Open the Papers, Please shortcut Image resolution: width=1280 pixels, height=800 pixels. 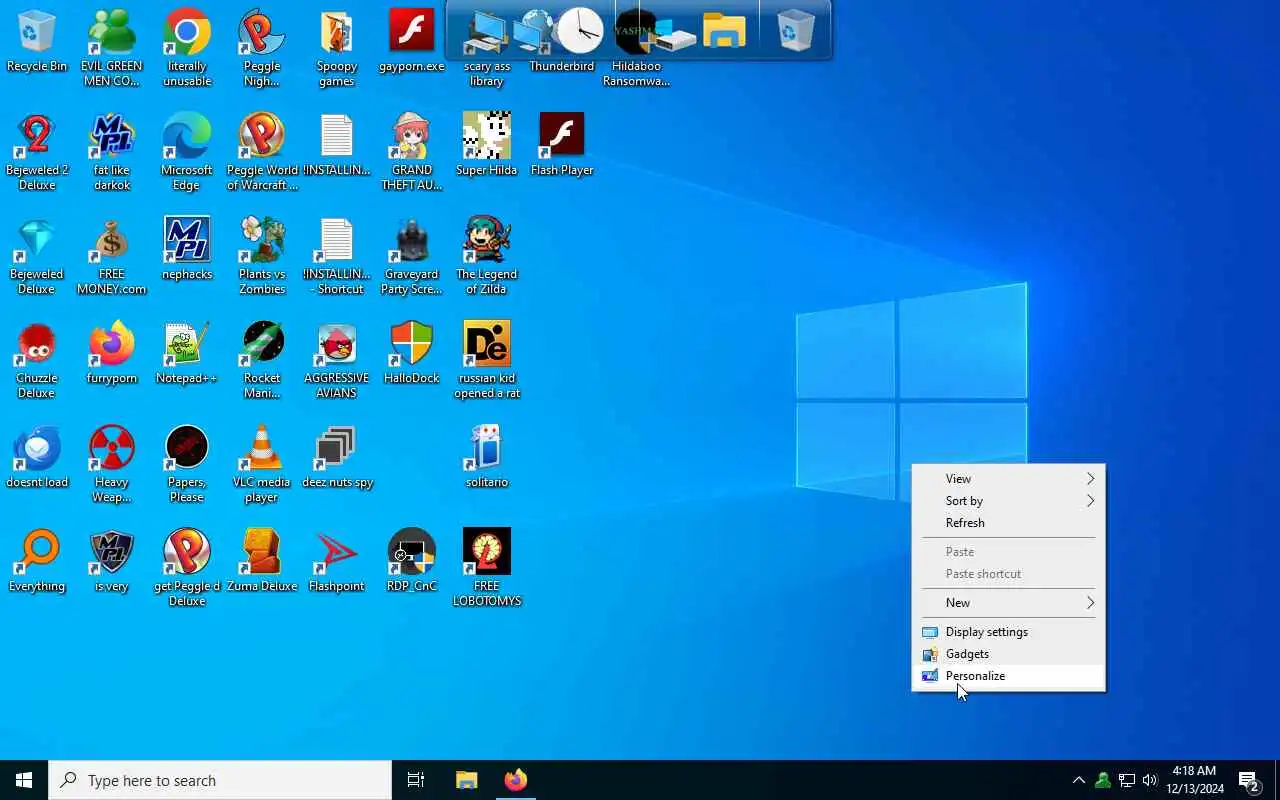coord(187,464)
